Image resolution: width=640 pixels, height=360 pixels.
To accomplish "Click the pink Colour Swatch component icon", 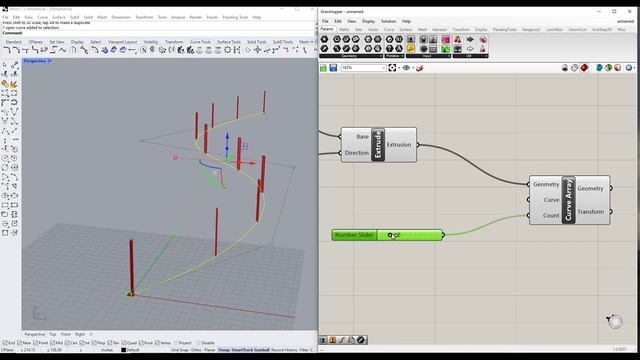I will coord(445,39).
